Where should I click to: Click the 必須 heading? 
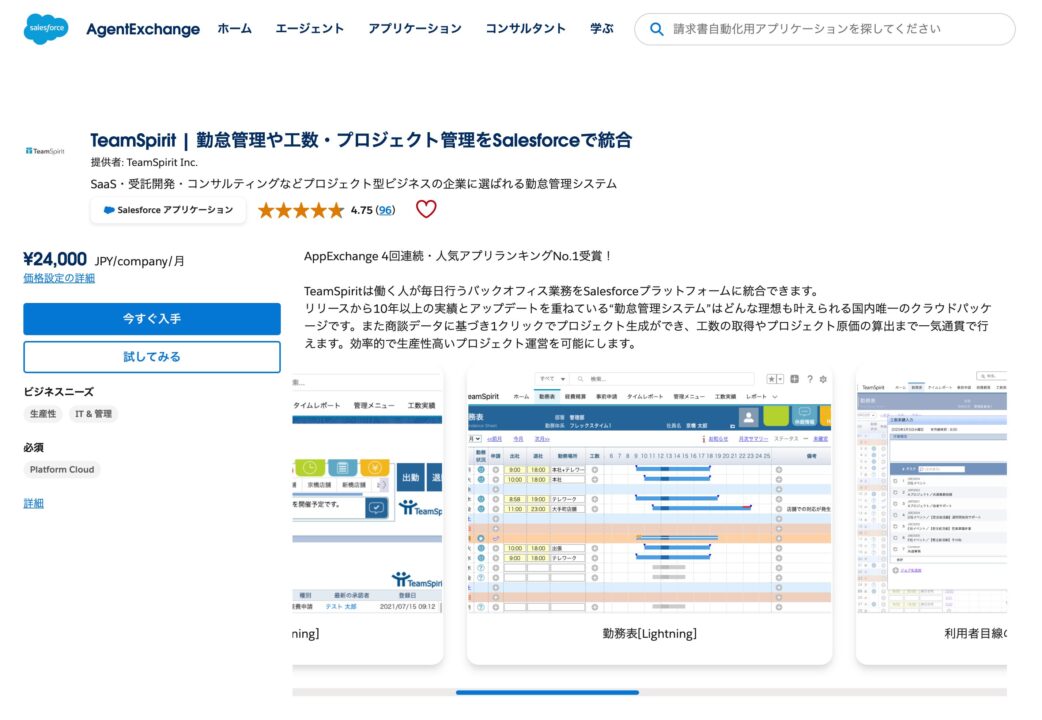tap(33, 447)
